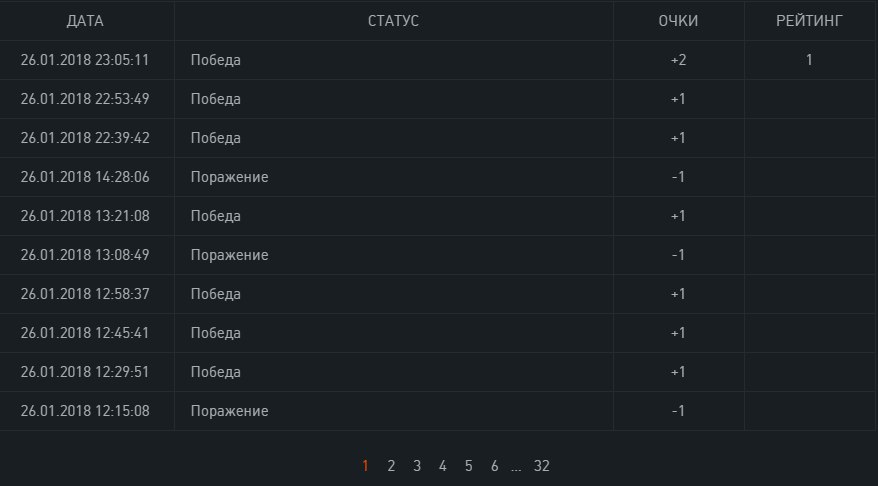The height and width of the screenshot is (486, 878).
Task: Open page 3 of match history
Action: 417,466
